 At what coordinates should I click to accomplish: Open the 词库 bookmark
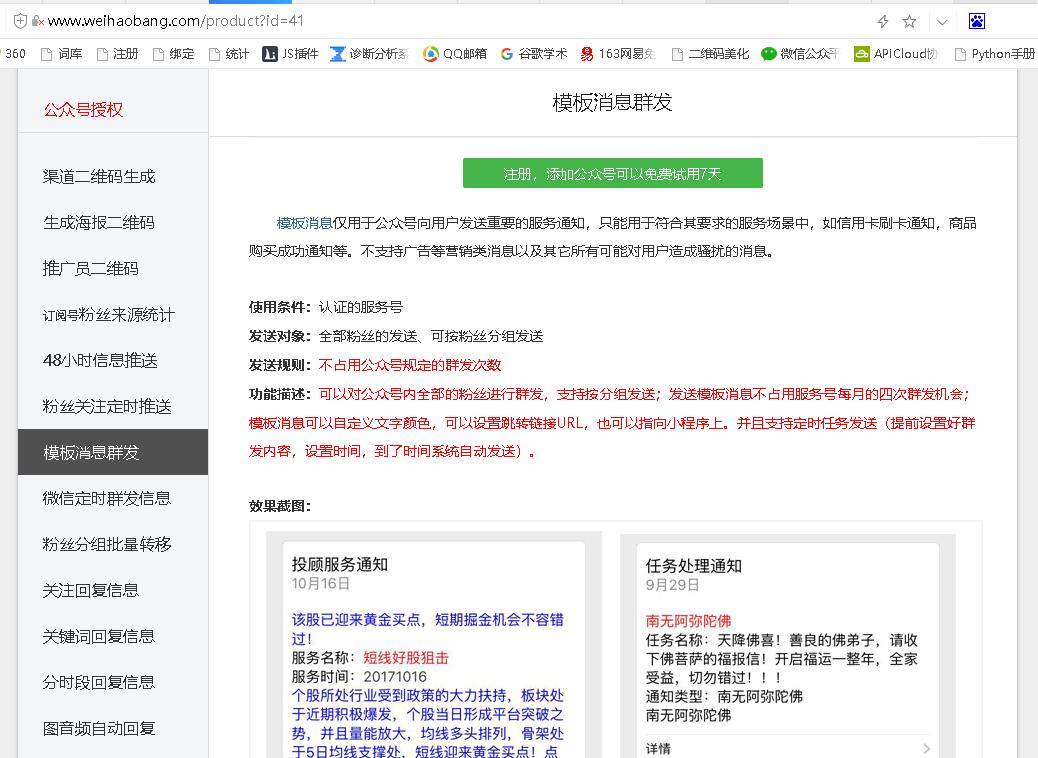62,54
